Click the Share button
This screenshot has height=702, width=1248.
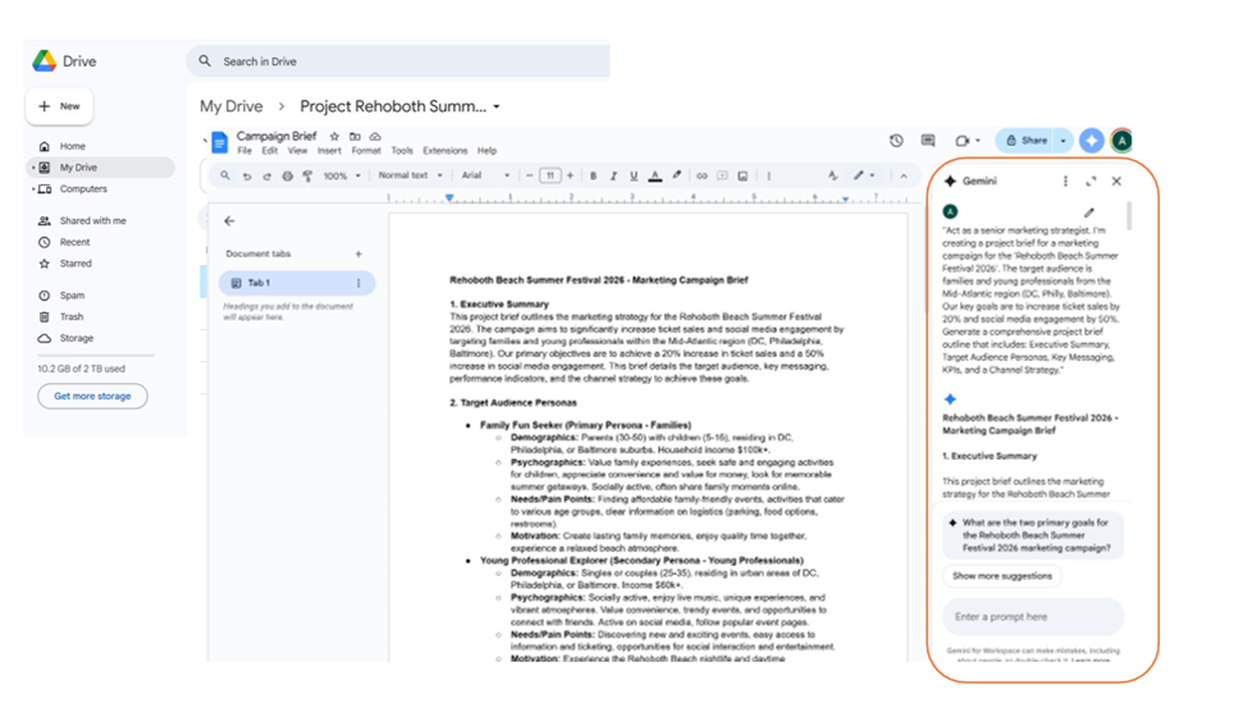tap(1025, 141)
